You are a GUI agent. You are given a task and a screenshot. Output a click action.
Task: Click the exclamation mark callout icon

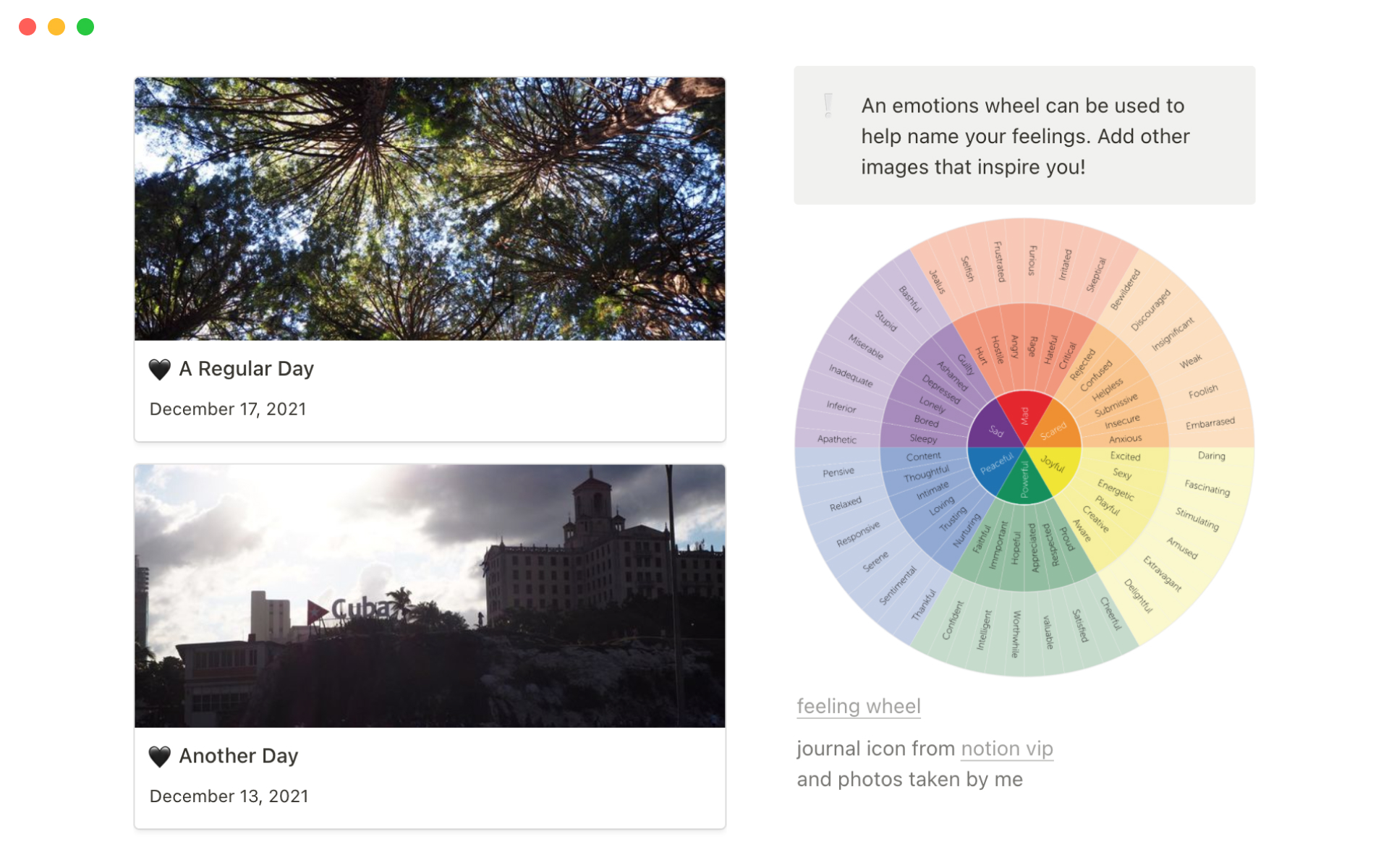pos(828,106)
